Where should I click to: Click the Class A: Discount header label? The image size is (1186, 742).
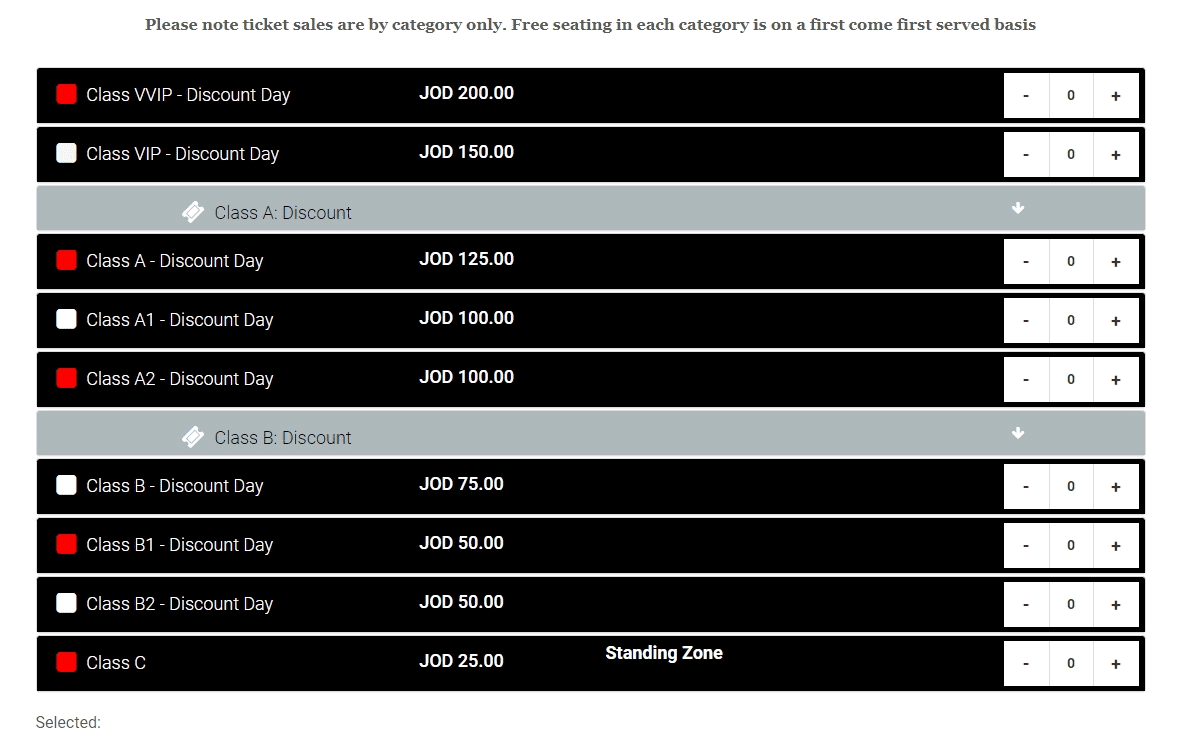coord(283,213)
